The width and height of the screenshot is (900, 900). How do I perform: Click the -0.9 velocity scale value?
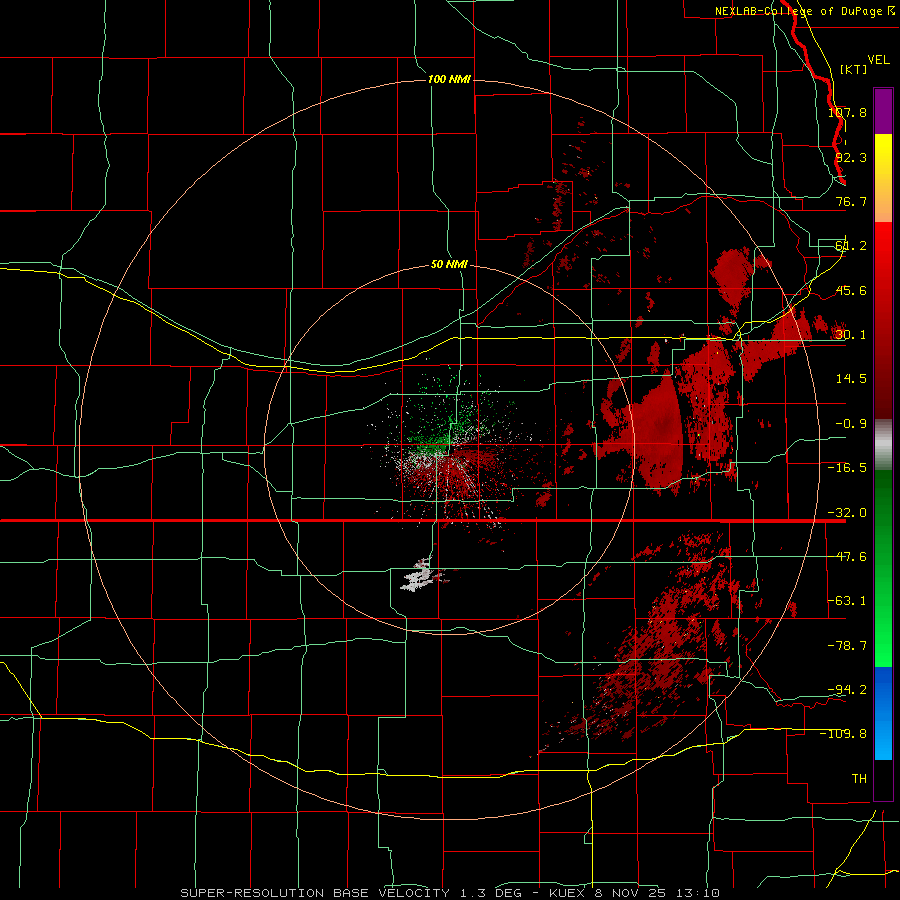(x=851, y=424)
